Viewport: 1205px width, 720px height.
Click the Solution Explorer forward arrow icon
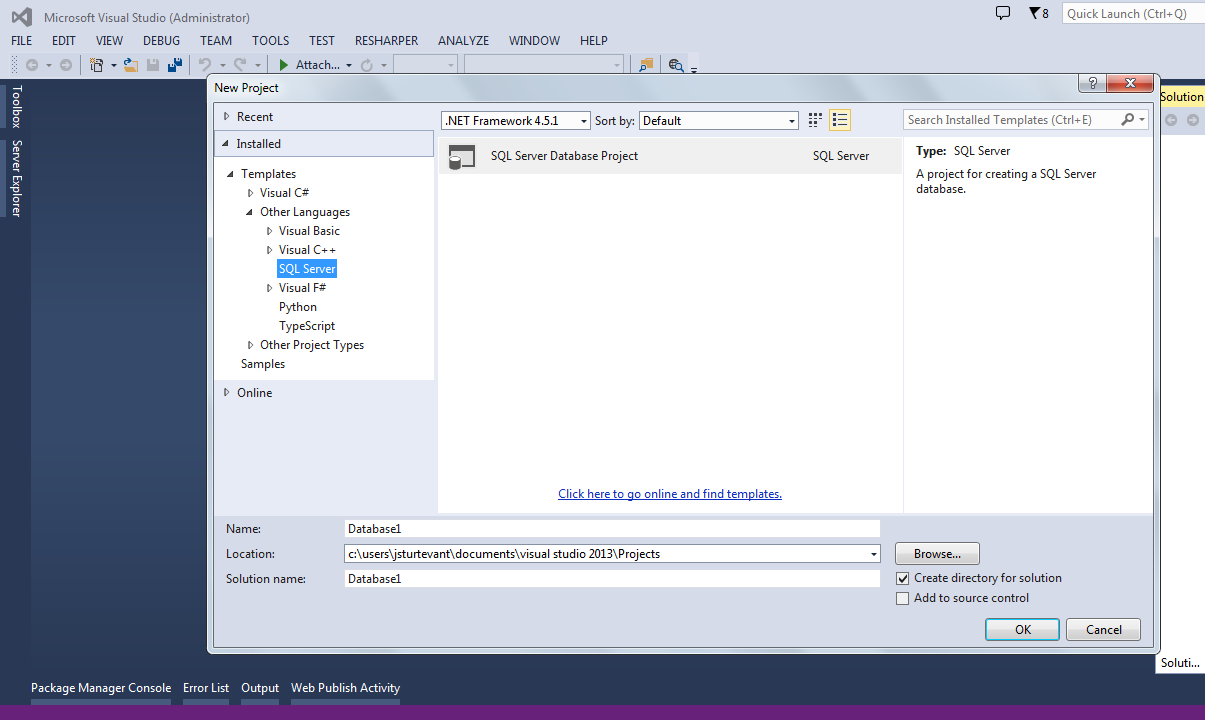pos(1192,120)
